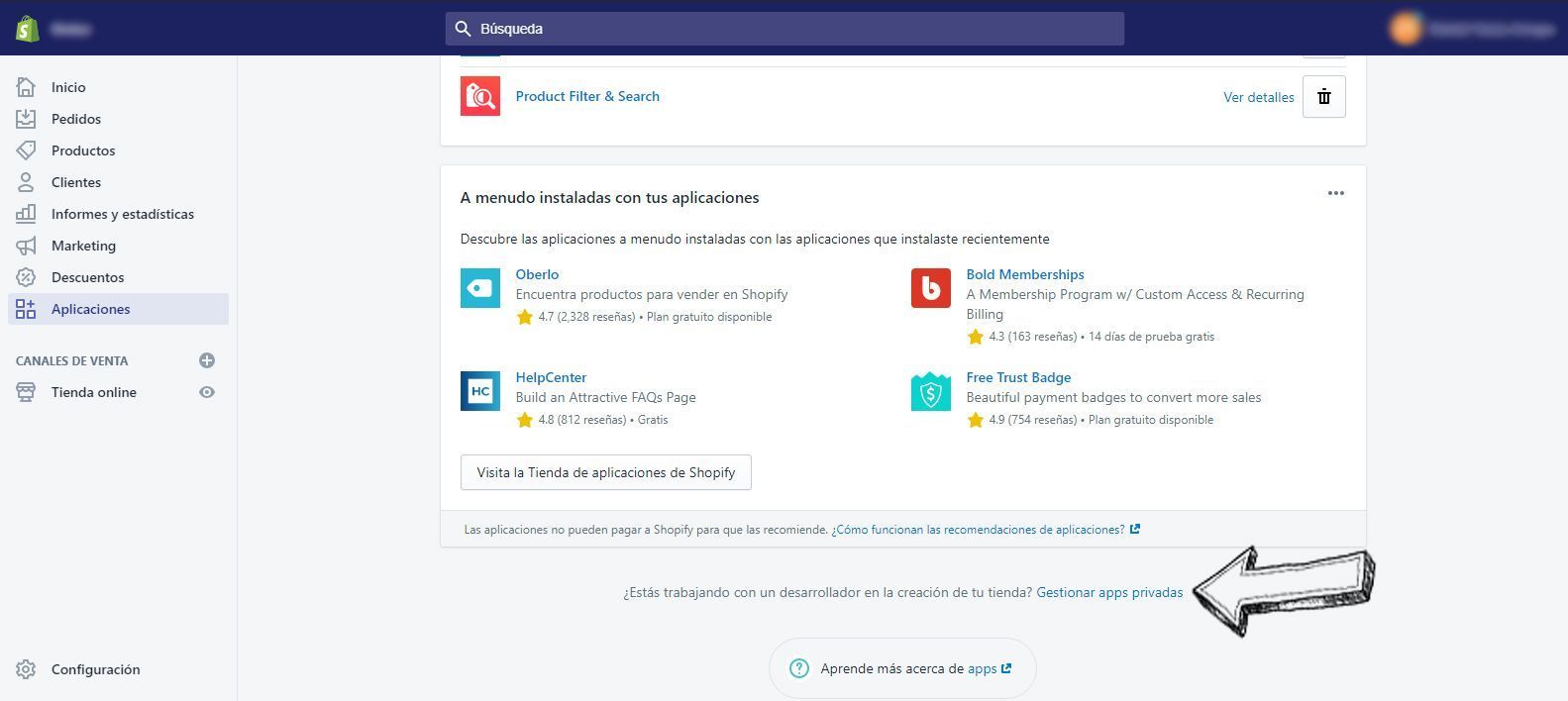Click the Bold Memberships 4.3 rating text
The image size is (1568, 701).
pyautogui.click(x=1033, y=337)
